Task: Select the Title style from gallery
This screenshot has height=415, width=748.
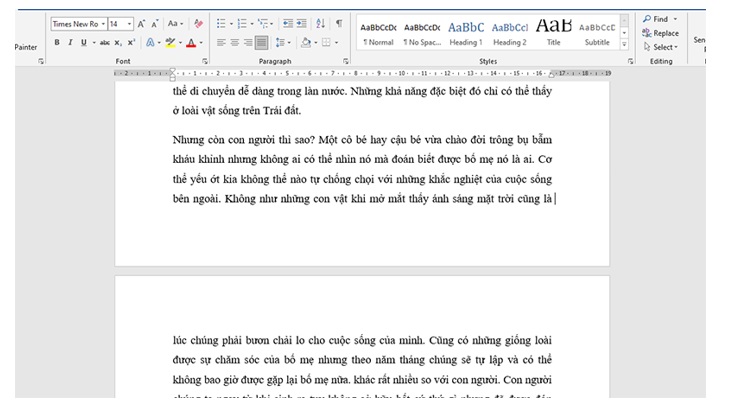Action: coord(553,32)
